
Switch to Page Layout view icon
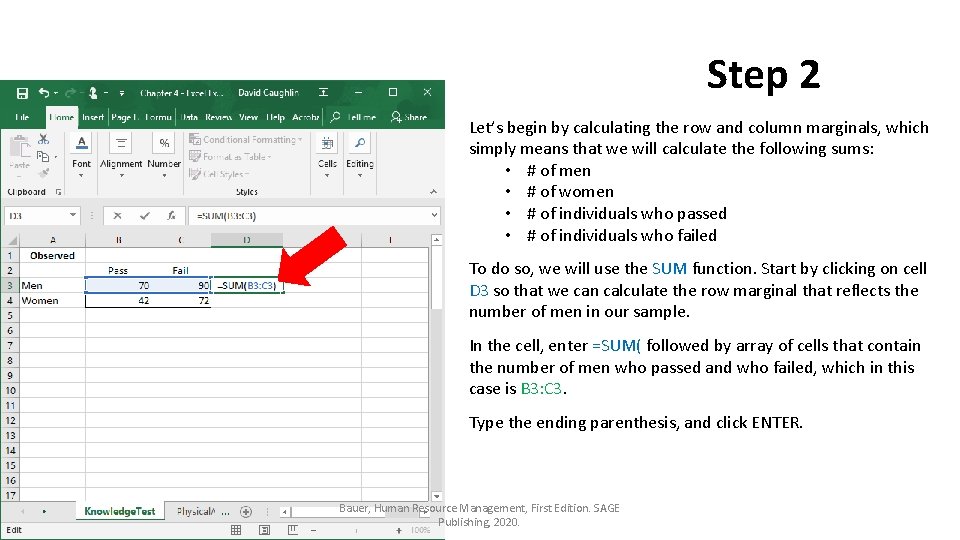point(264,530)
